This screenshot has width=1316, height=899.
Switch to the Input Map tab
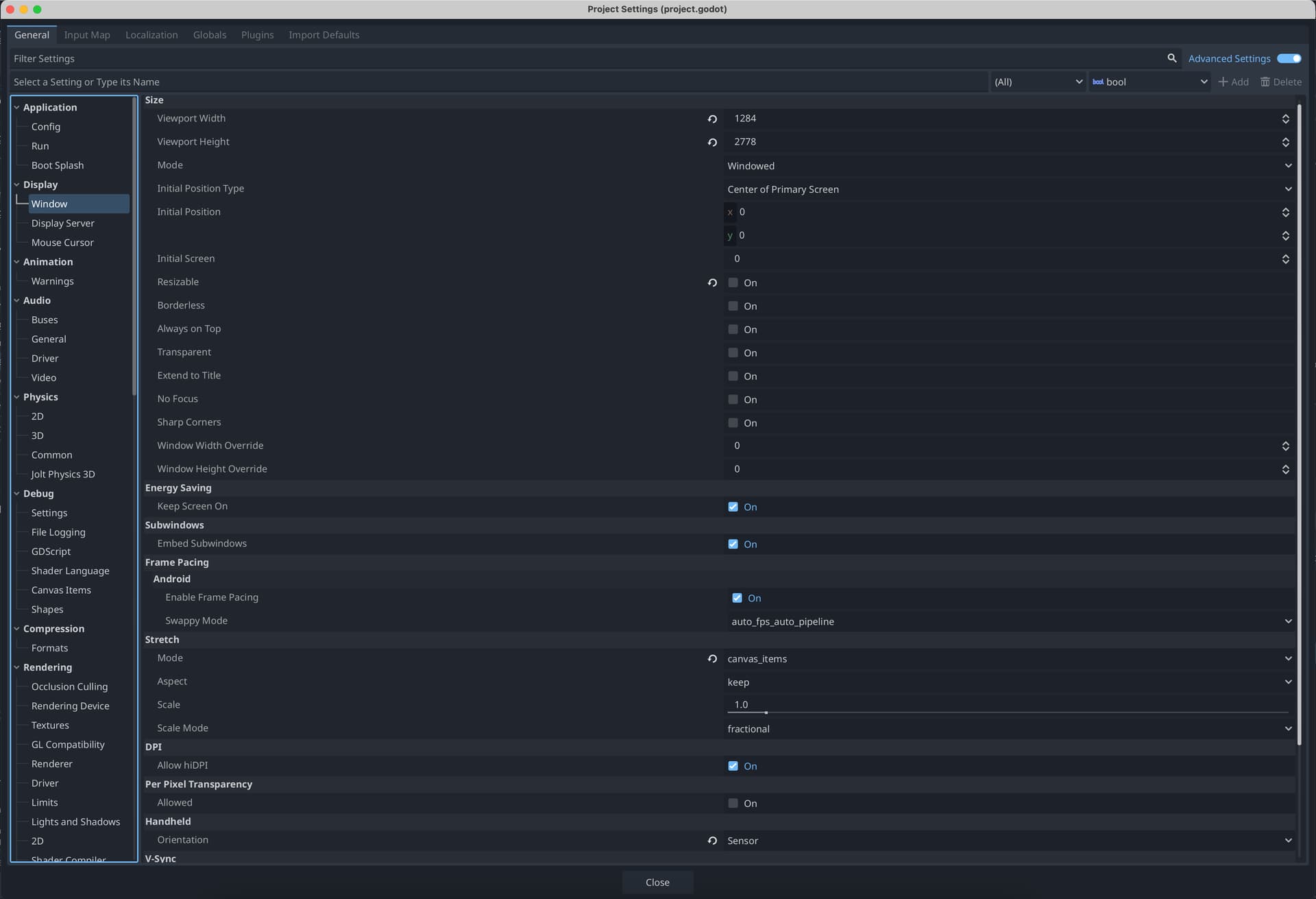tap(87, 35)
